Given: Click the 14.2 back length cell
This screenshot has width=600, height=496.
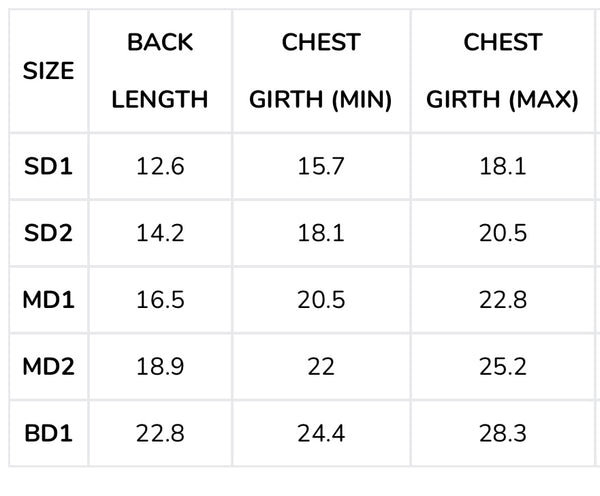Looking at the screenshot, I should click(x=160, y=233).
